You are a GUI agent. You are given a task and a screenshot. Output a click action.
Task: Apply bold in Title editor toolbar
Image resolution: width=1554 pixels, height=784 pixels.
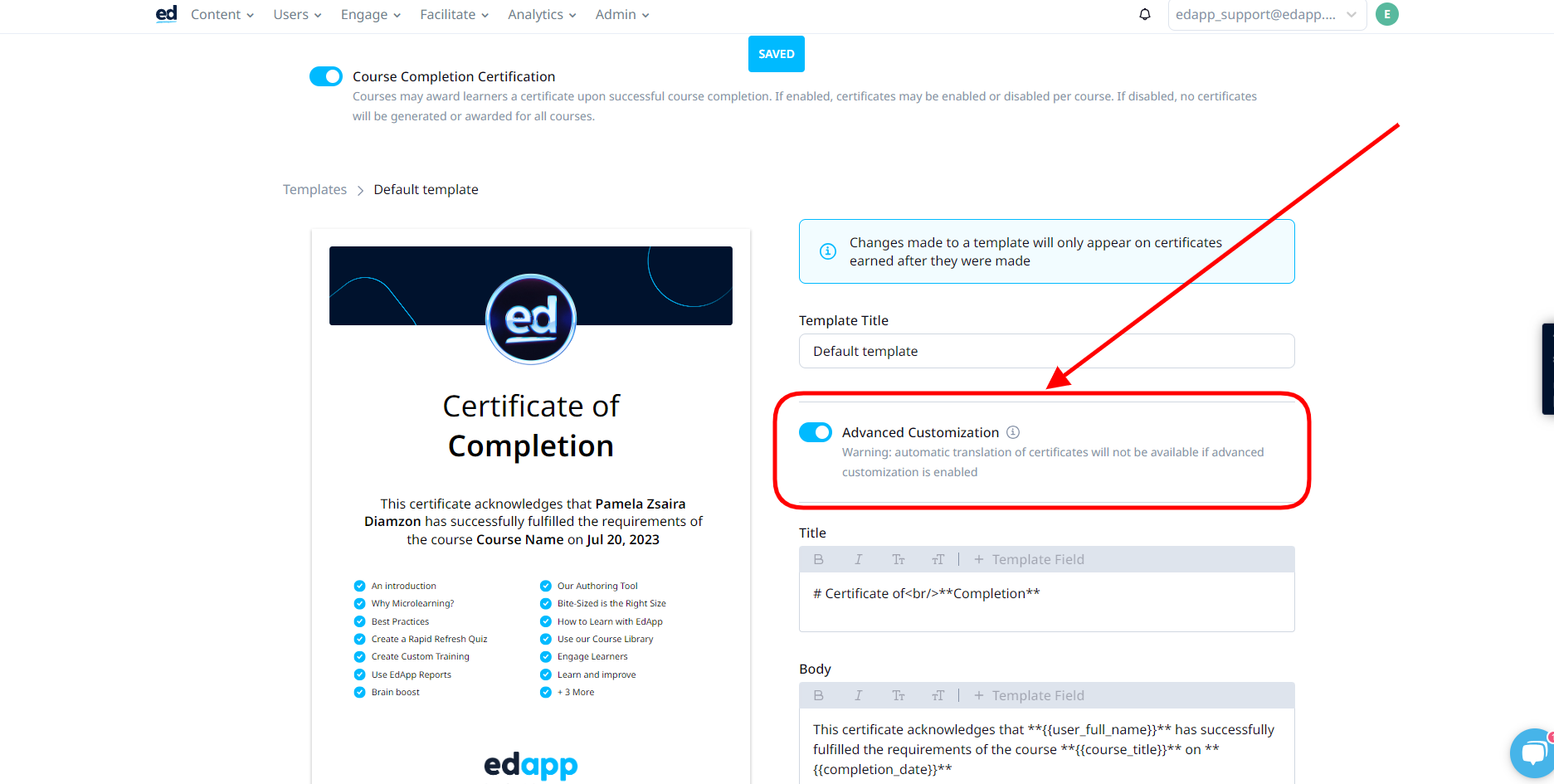818,560
